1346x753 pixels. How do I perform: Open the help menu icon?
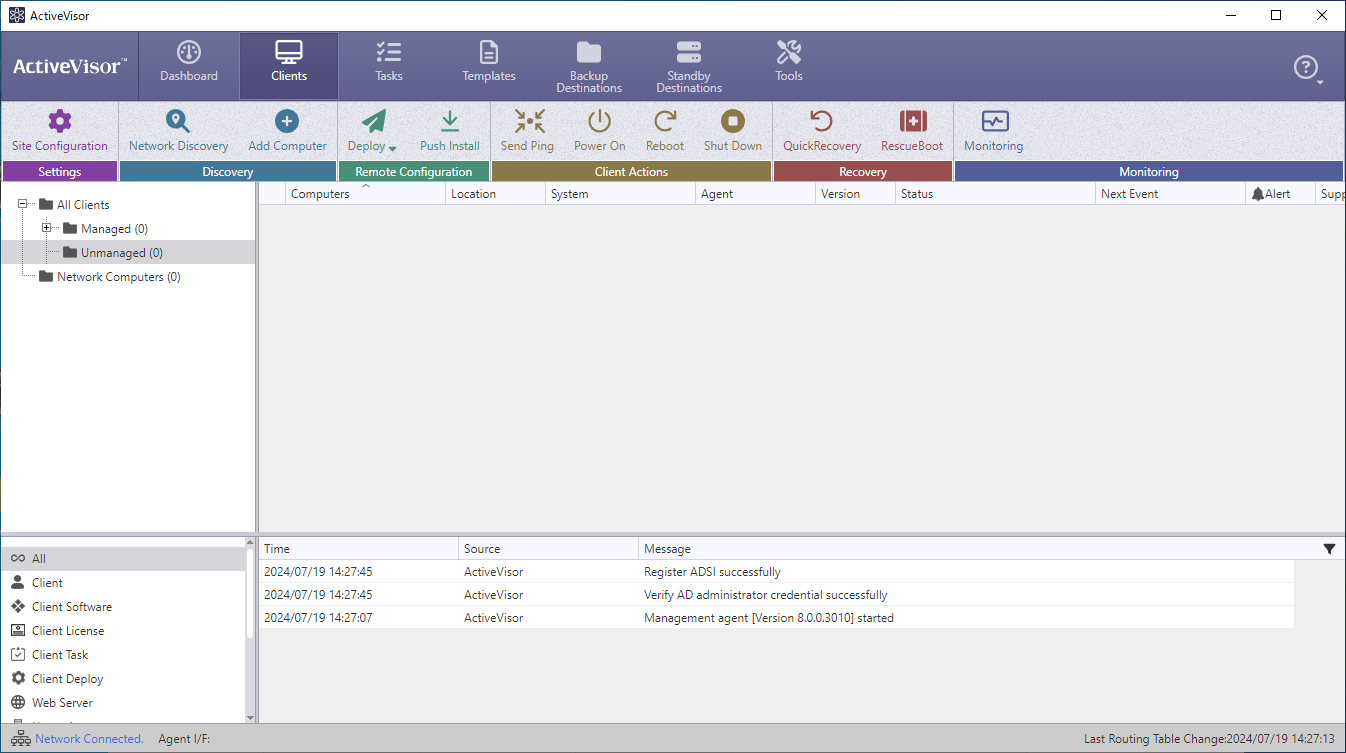pyautogui.click(x=1307, y=68)
